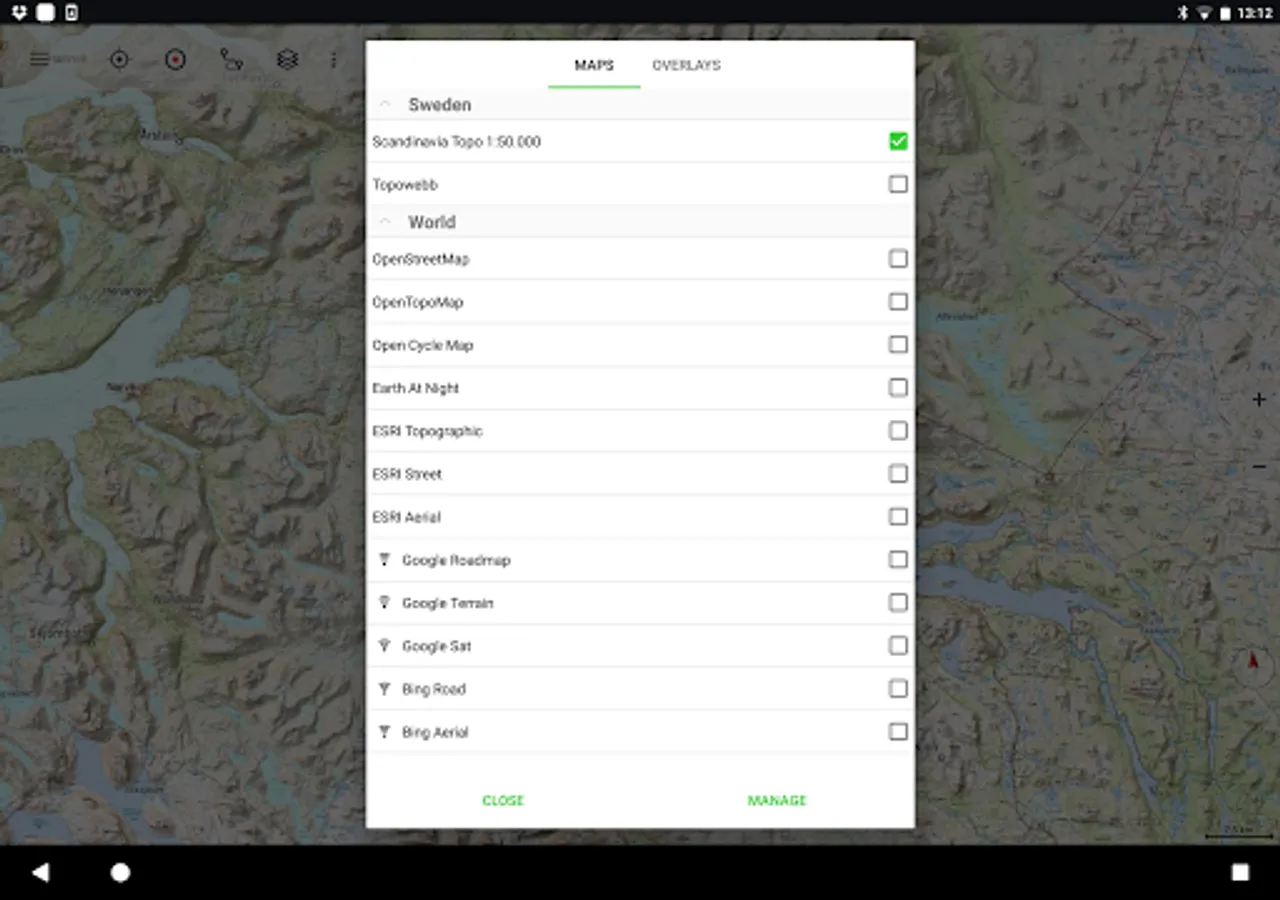Enable the Topowebb map checkbox

(898, 184)
